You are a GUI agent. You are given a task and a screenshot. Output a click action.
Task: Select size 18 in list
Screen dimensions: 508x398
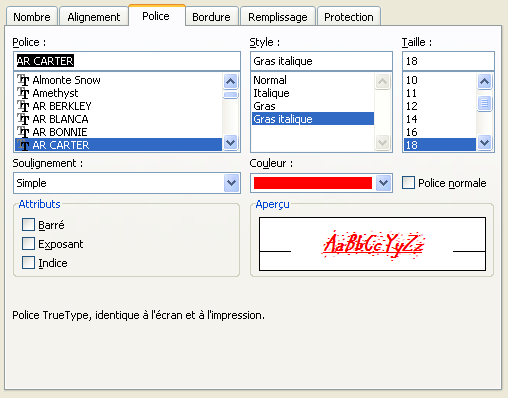[x=440, y=145]
